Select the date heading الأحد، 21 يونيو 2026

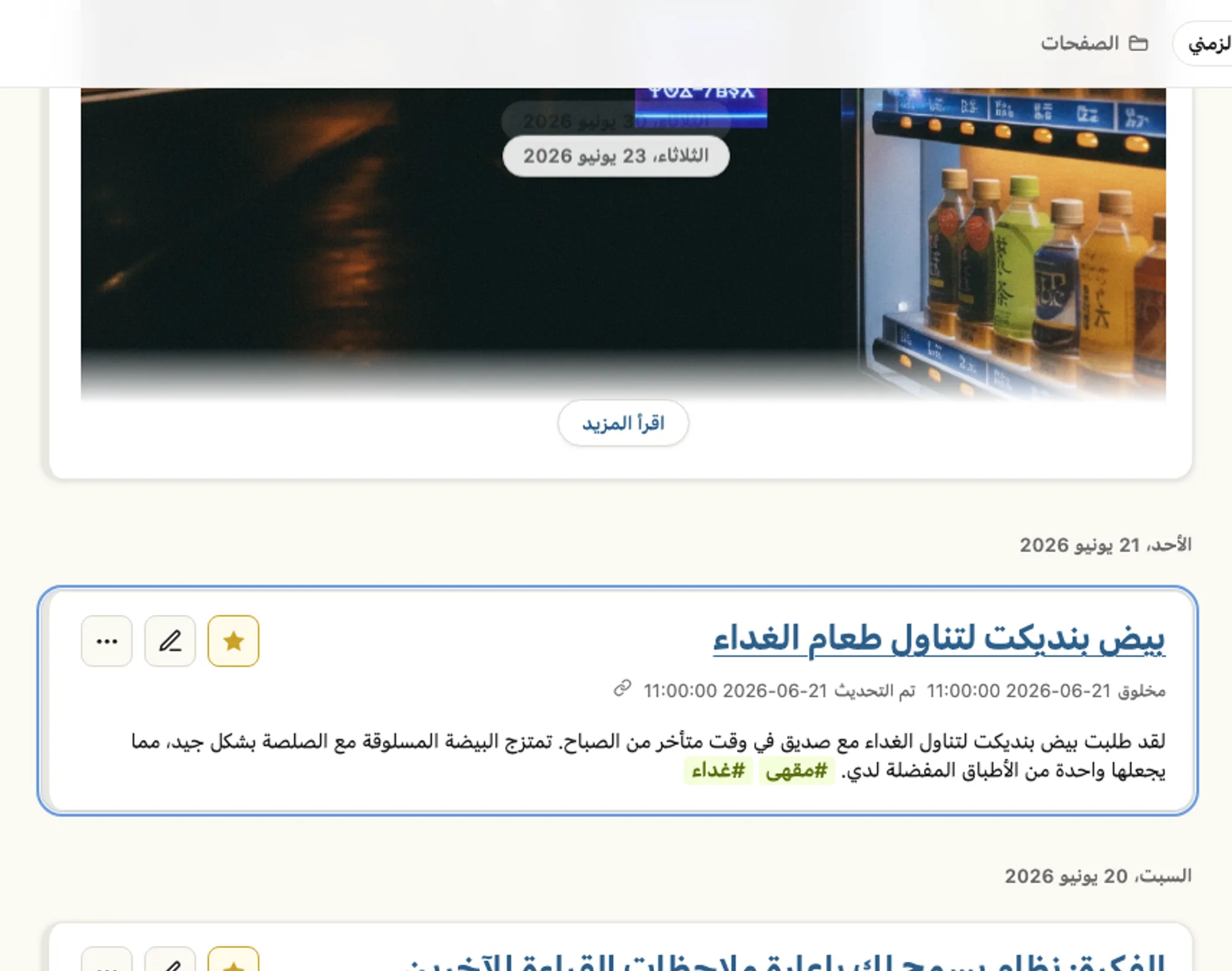1105,545
